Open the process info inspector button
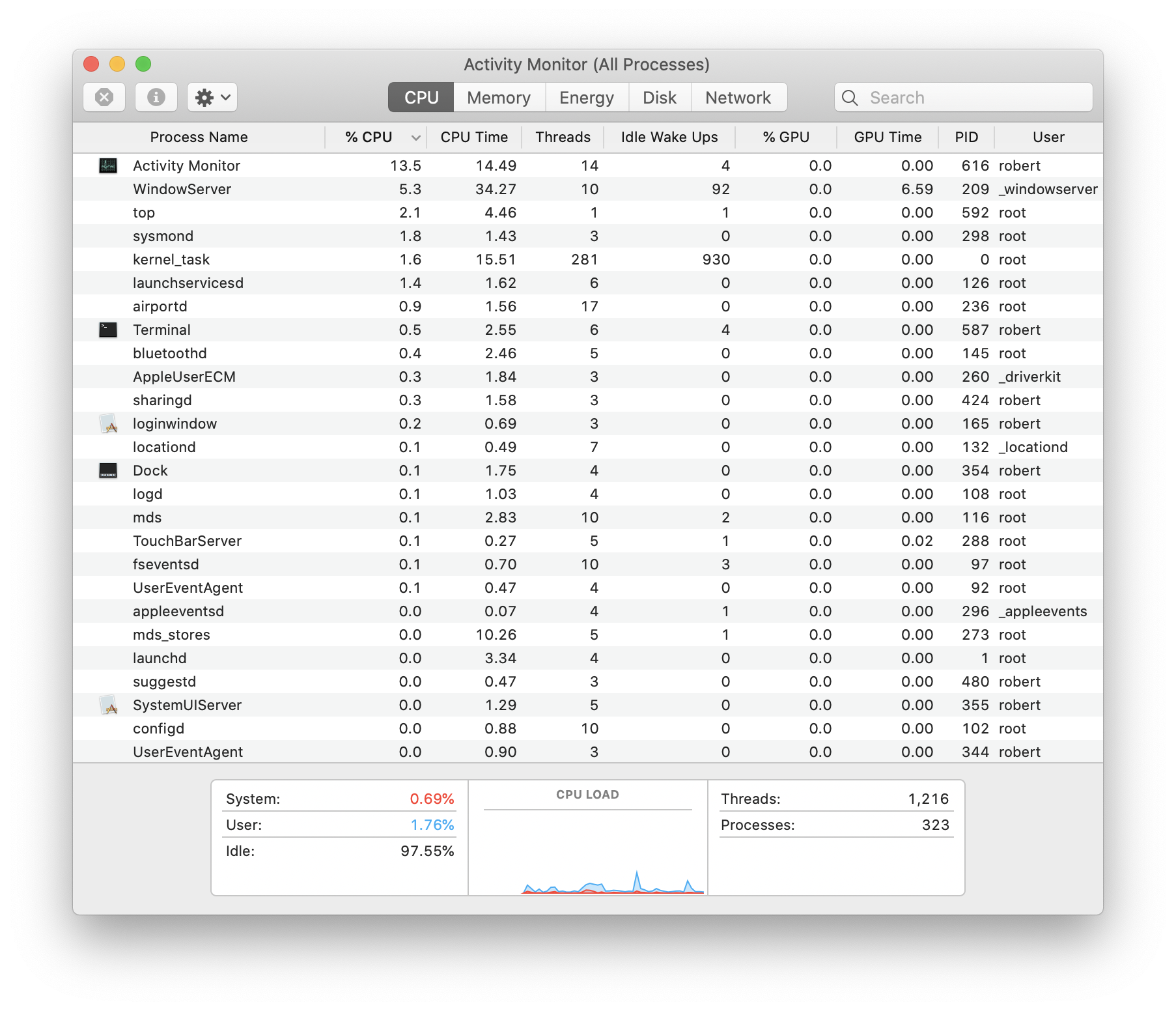This screenshot has height=1011, width=1176. coord(156,98)
